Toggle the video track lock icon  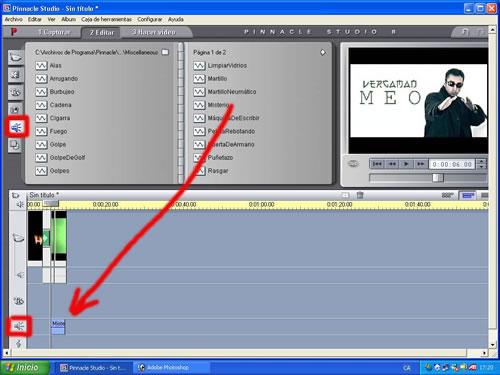pyautogui.click(x=18, y=238)
